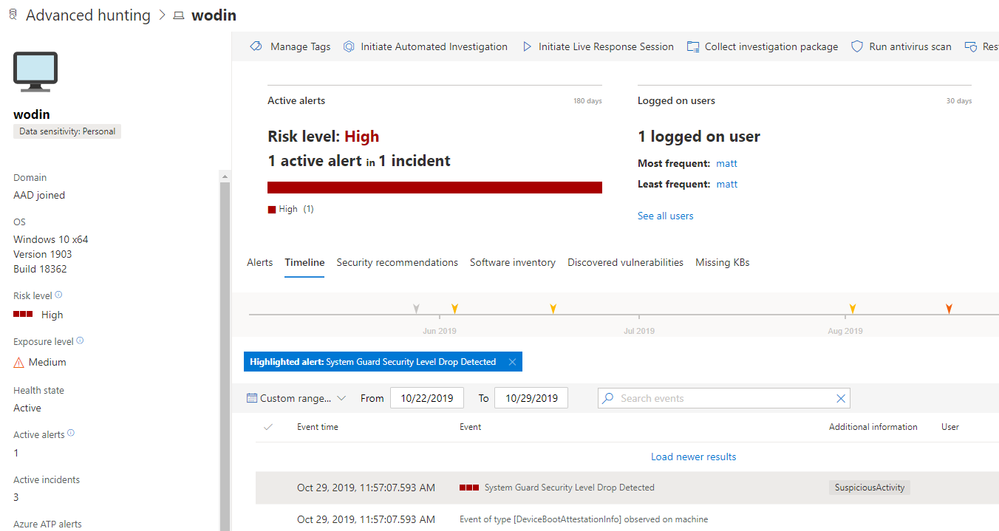Screen dimensions: 999x531
Task: Click the red severity squares on alert row
Action: pyautogui.click(x=469, y=488)
